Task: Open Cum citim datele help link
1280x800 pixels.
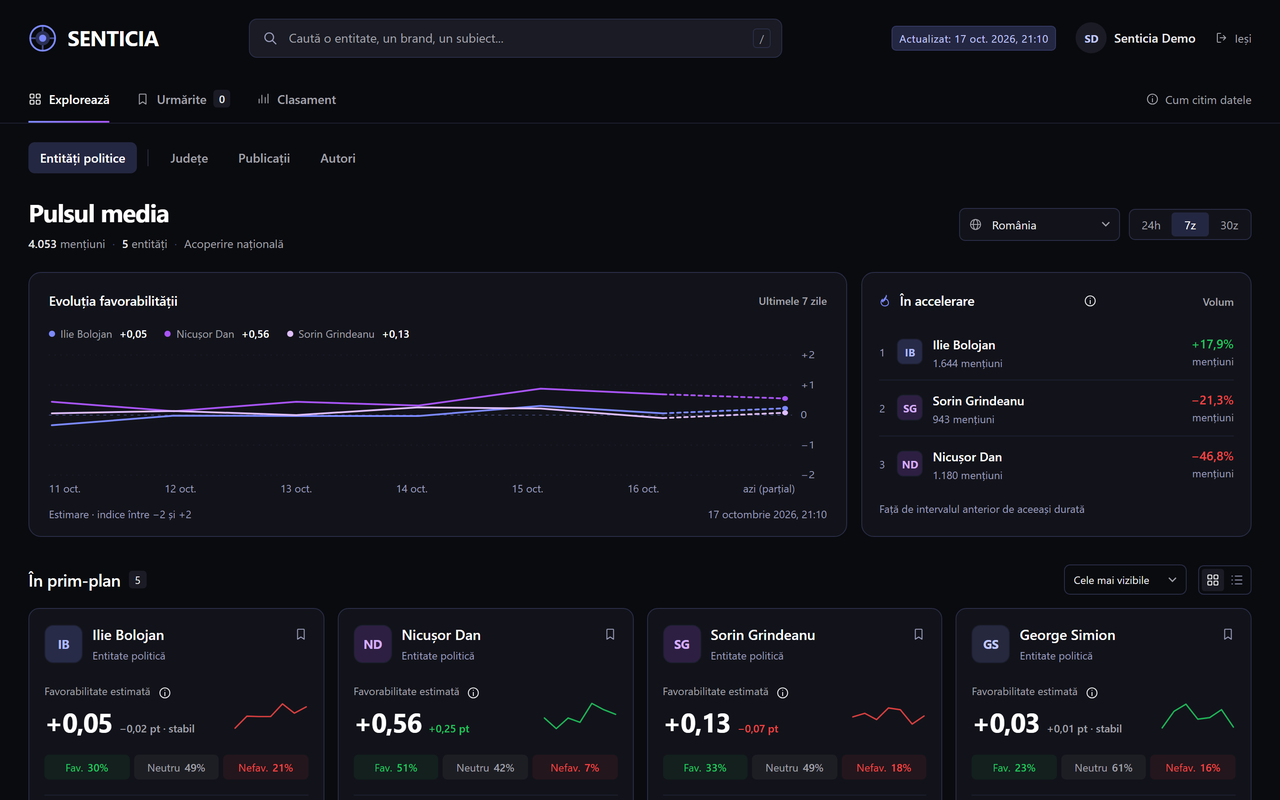Action: (x=1199, y=100)
